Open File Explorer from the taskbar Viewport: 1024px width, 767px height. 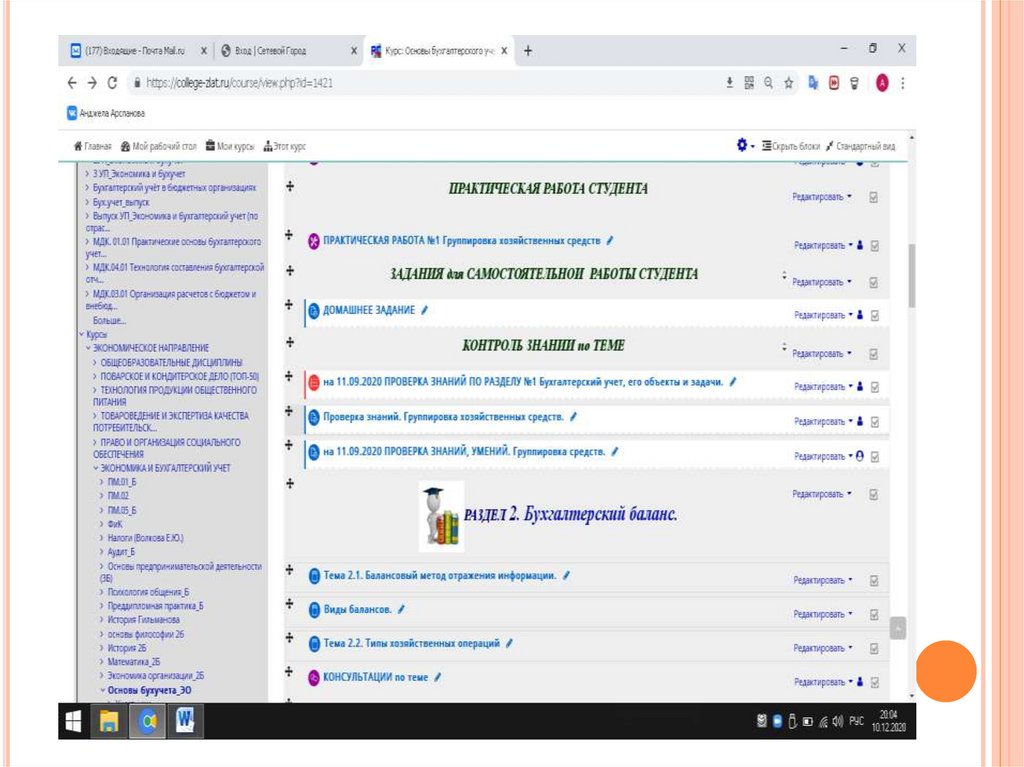(108, 721)
